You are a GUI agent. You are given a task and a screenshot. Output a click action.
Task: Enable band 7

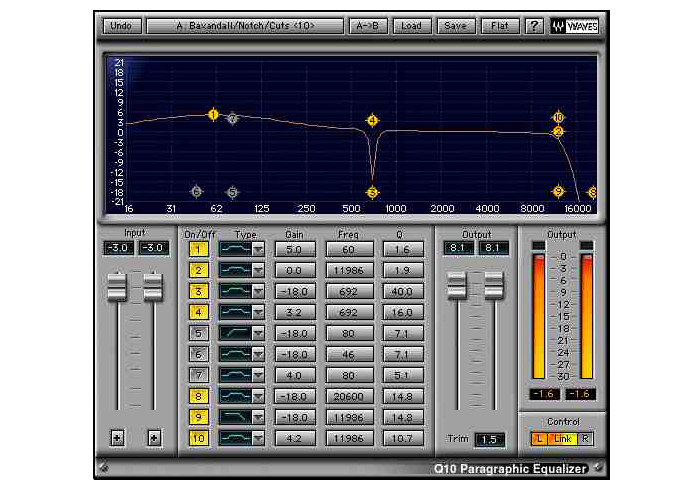coord(198,375)
